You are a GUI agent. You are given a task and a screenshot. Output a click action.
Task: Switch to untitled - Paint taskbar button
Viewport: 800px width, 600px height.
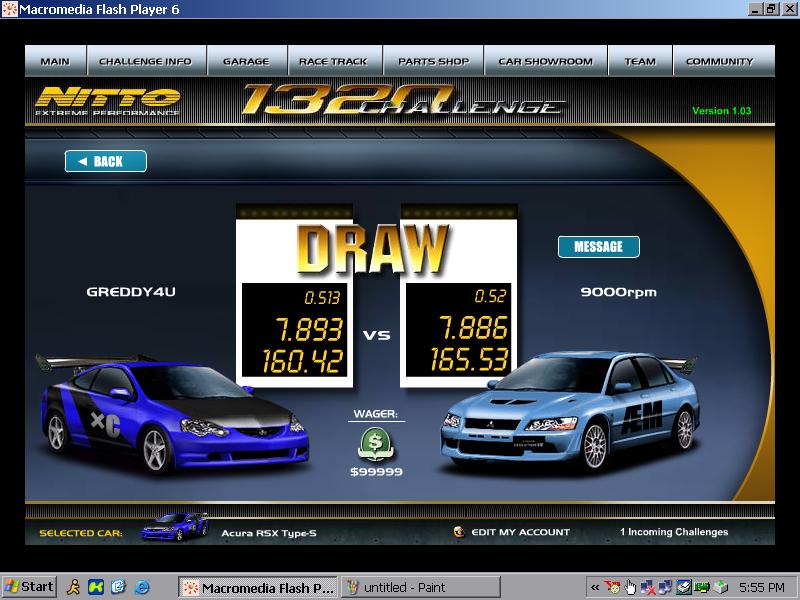coord(421,587)
